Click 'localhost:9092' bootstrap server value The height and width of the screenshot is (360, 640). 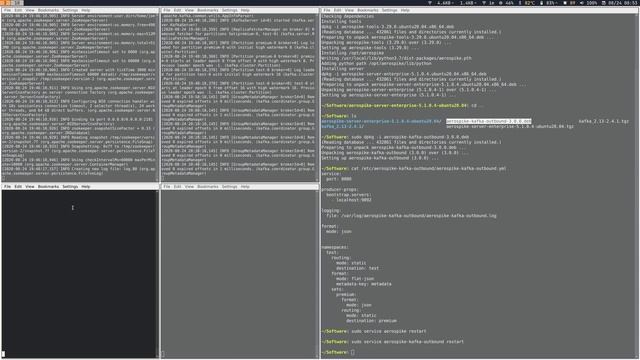354,200
